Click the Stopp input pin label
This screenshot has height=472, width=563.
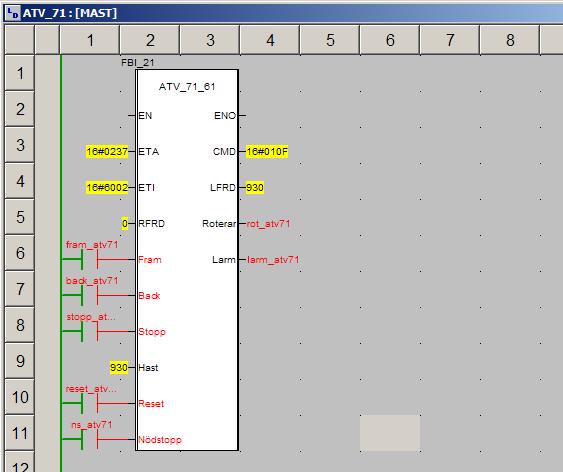152,332
